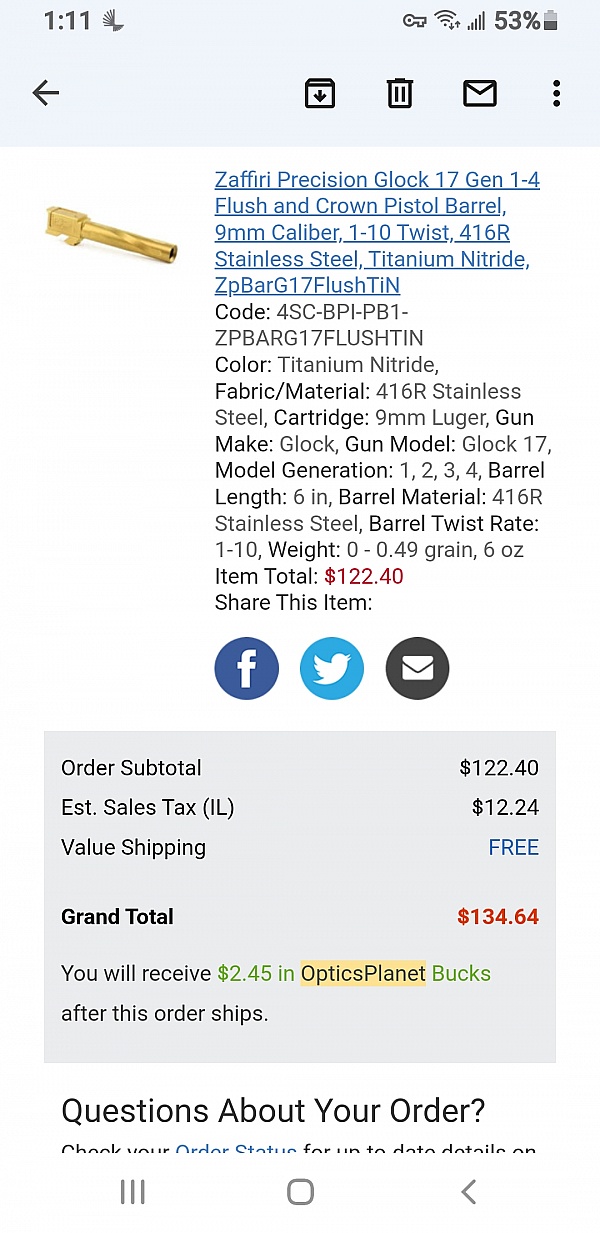Tap the gold barrel product thumbnail
This screenshot has width=600, height=1233.
pyautogui.click(x=112, y=232)
